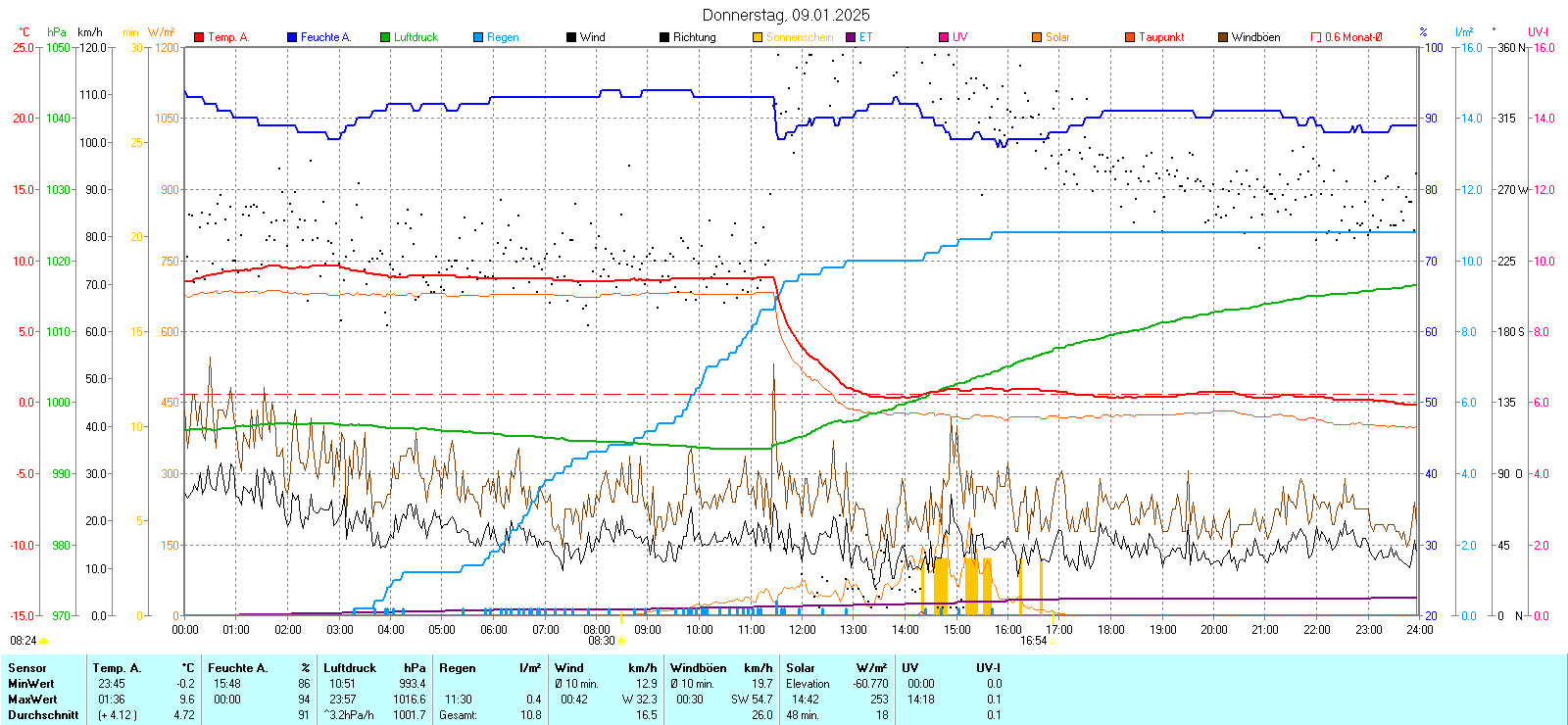
Task: Click the blue Feuchte A. legend square
Action: (292, 37)
